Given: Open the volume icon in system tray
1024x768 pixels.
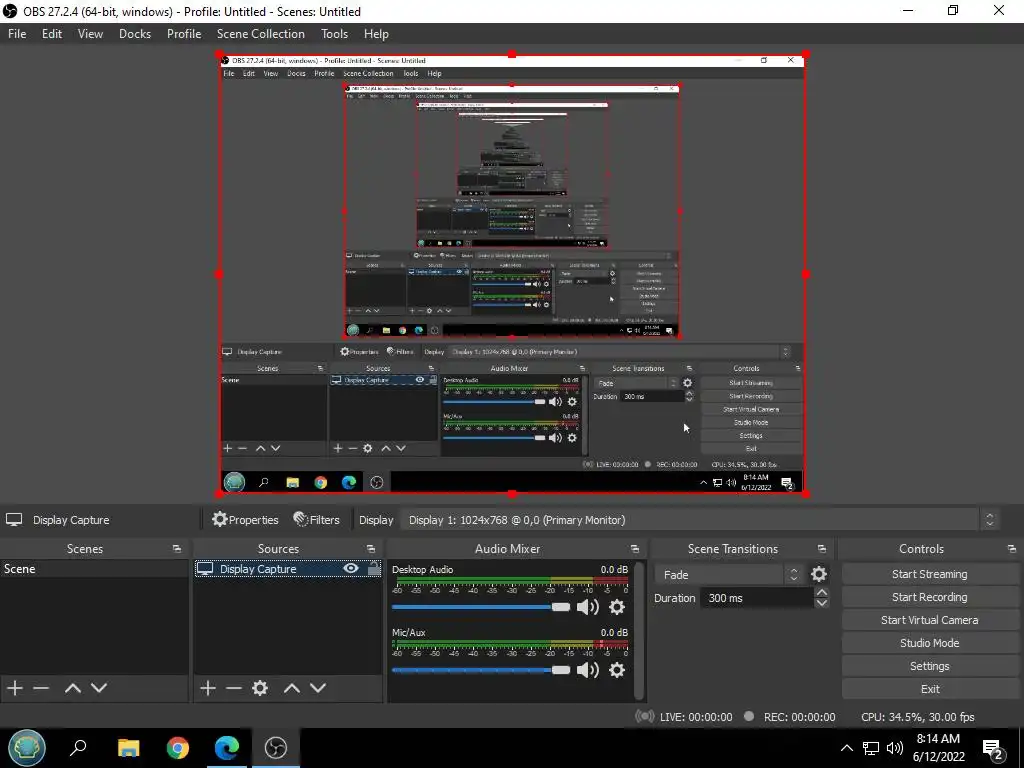Looking at the screenshot, I should pyautogui.click(x=895, y=748).
